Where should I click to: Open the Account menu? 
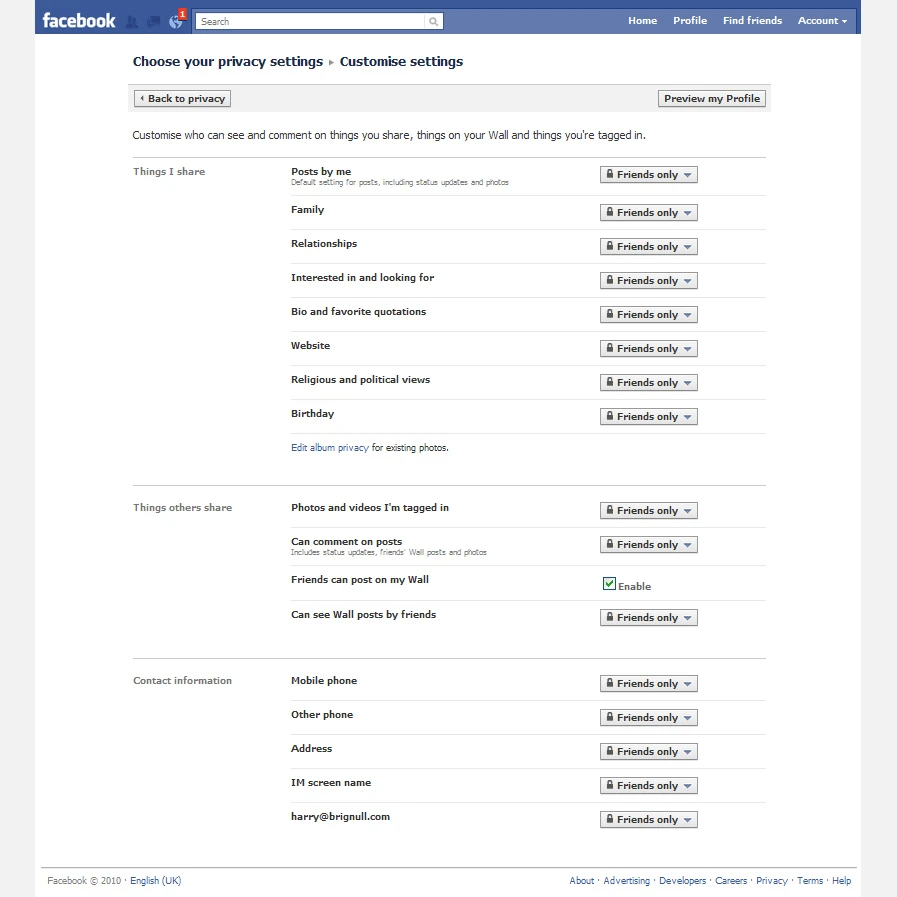pyautogui.click(x=822, y=21)
